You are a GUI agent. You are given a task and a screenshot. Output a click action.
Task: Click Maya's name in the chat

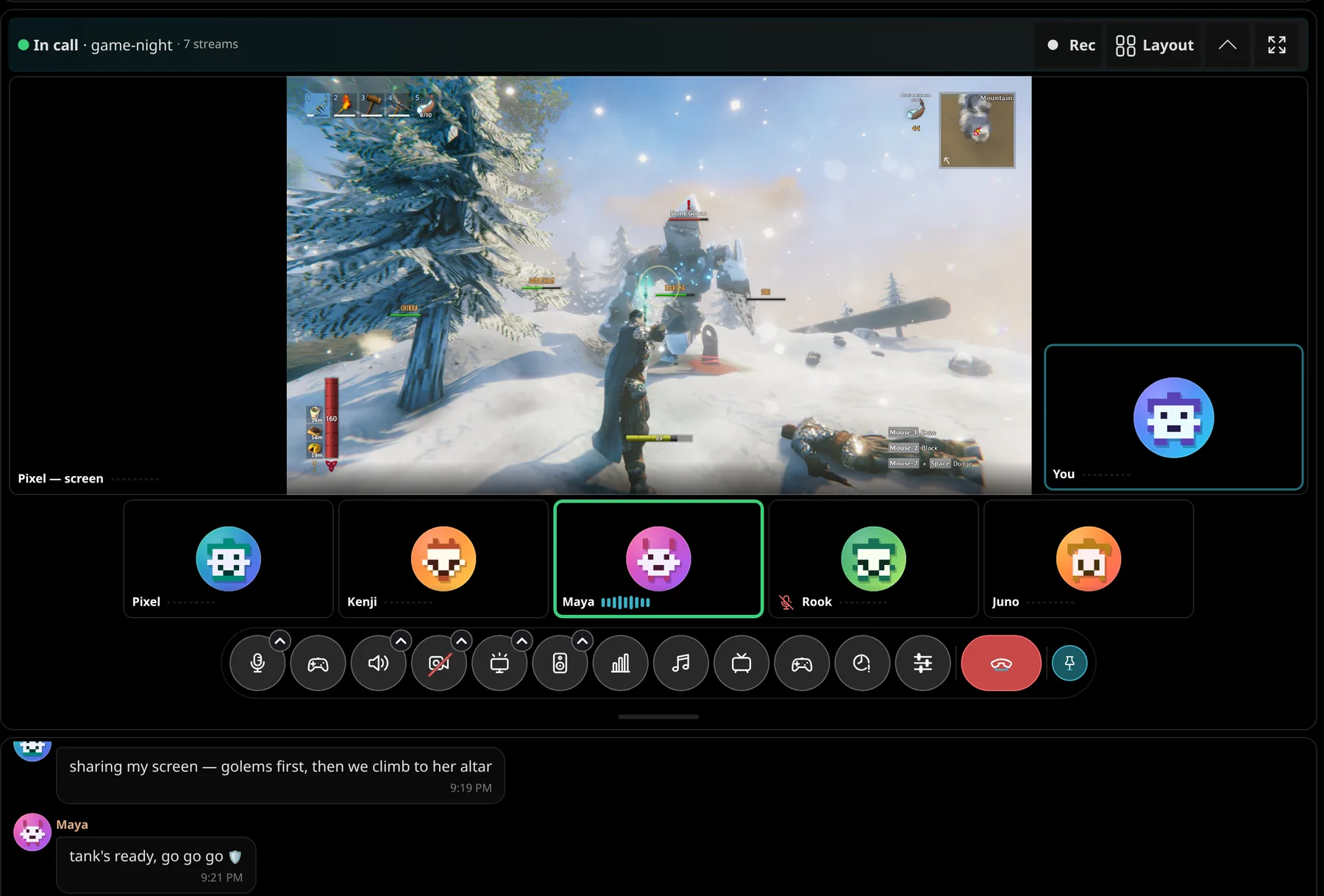(72, 825)
